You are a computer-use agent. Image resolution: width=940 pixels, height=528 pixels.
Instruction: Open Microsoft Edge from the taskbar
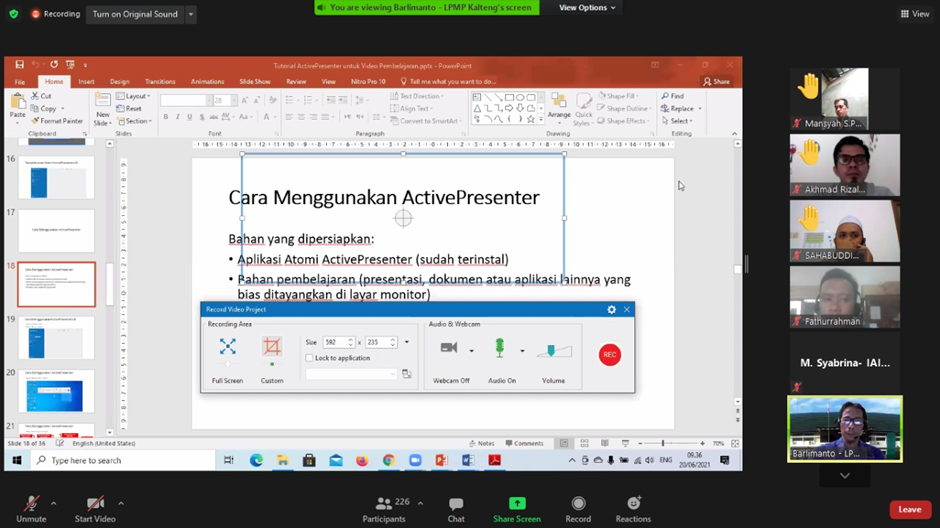[x=257, y=460]
